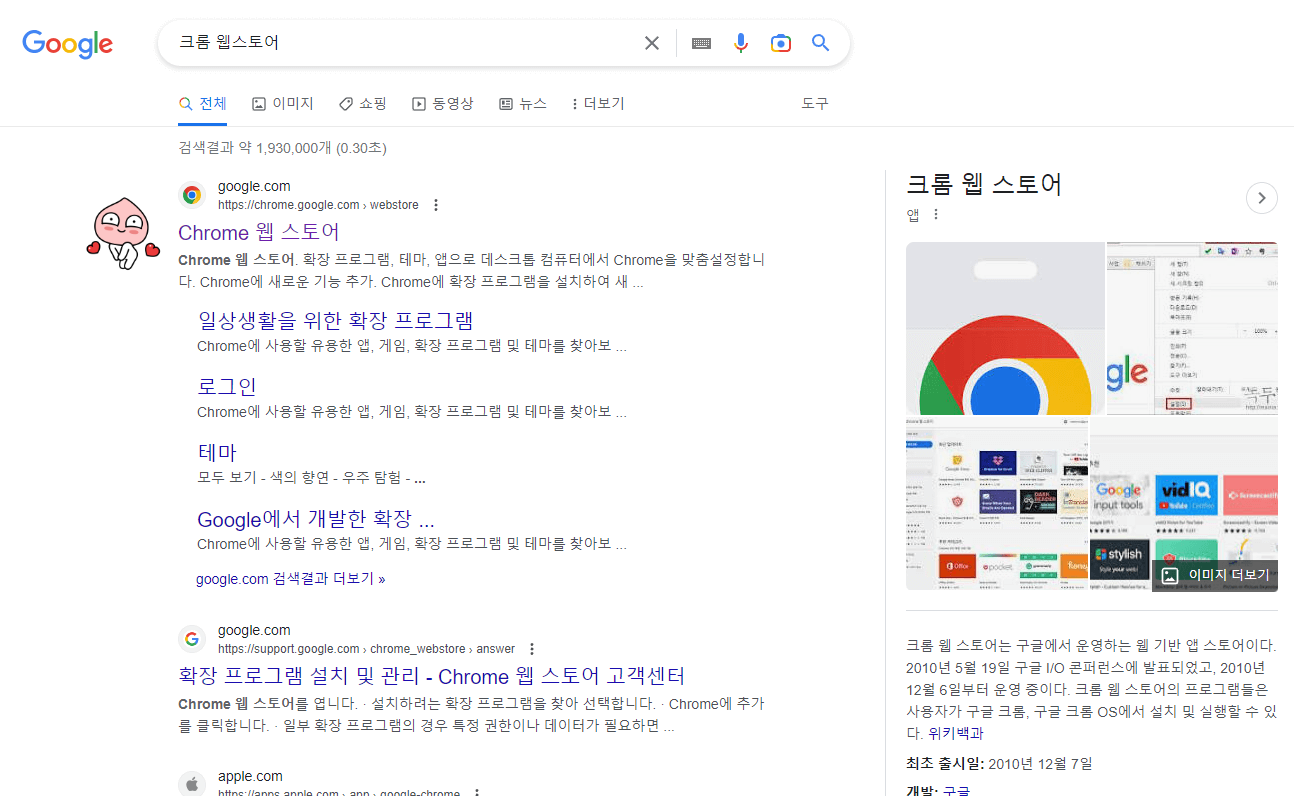Open Google Lens image search camera icon

click(x=780, y=43)
